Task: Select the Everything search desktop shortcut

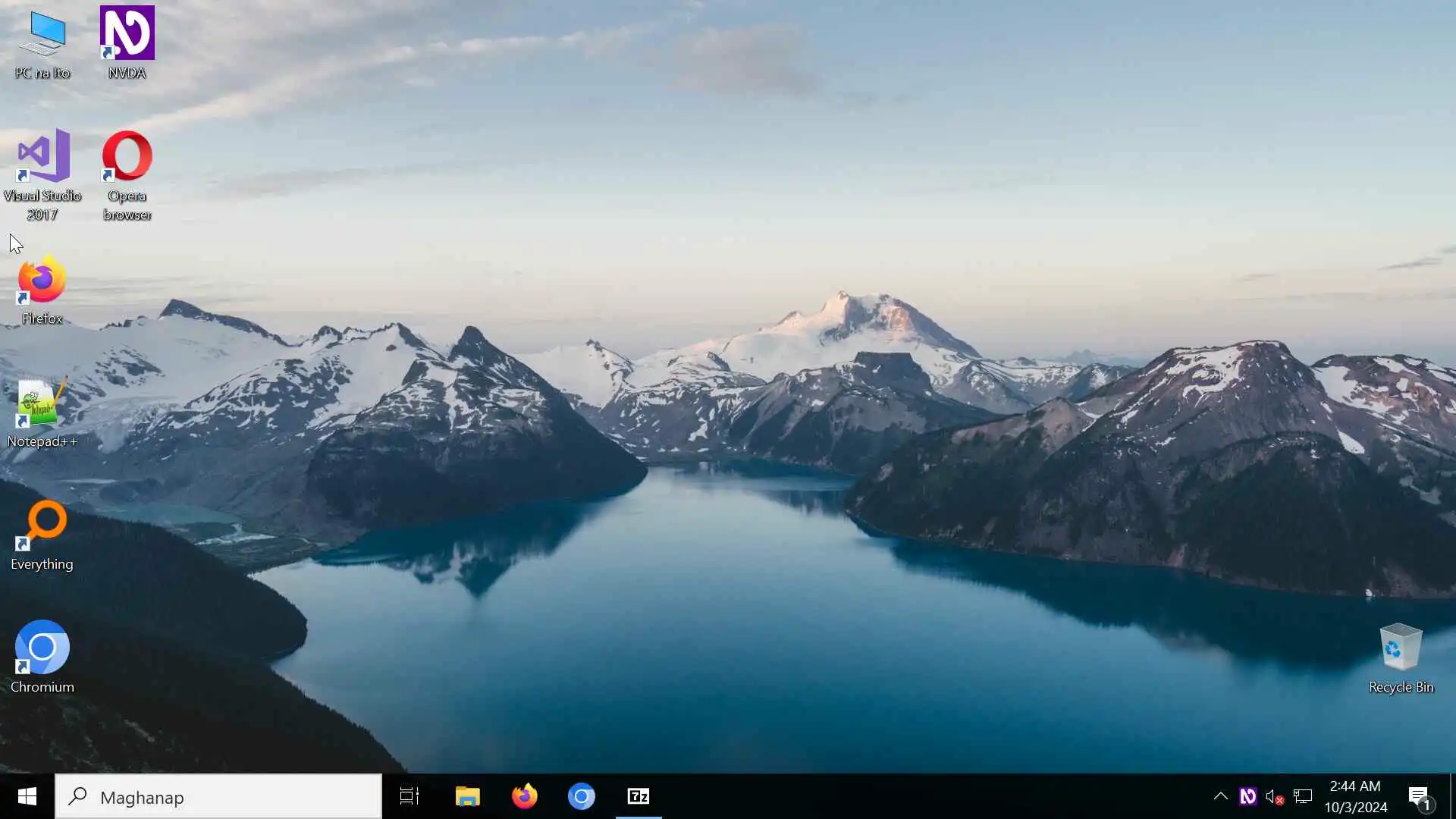Action: [x=42, y=535]
